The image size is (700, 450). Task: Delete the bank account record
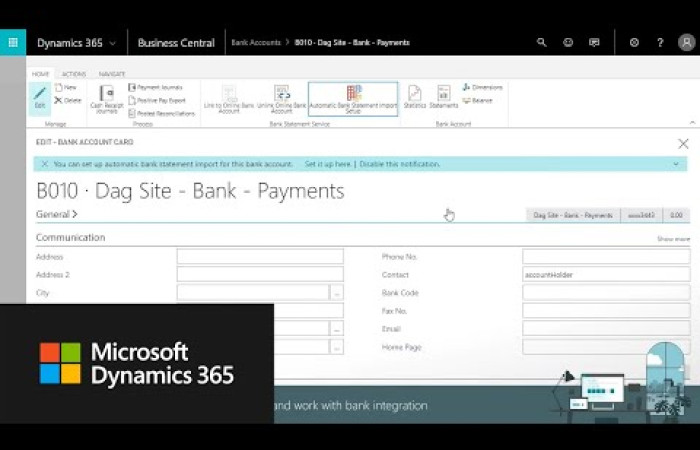point(68,100)
